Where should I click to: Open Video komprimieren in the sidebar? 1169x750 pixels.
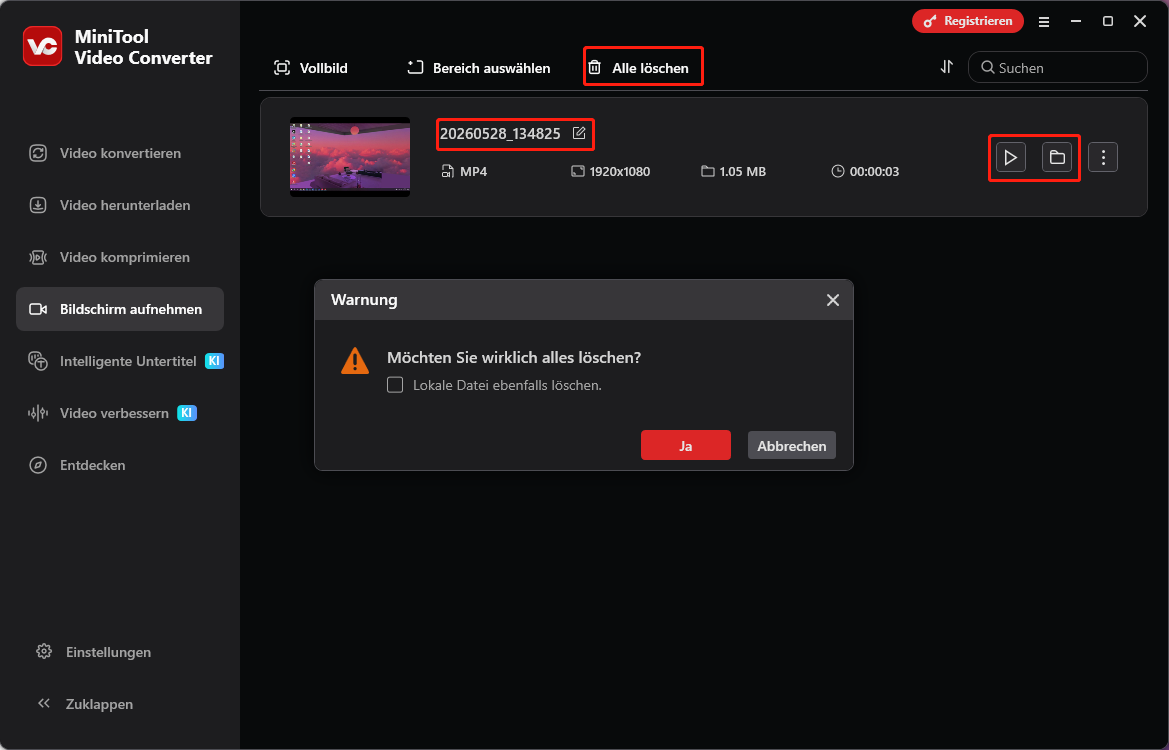pyautogui.click(x=119, y=257)
